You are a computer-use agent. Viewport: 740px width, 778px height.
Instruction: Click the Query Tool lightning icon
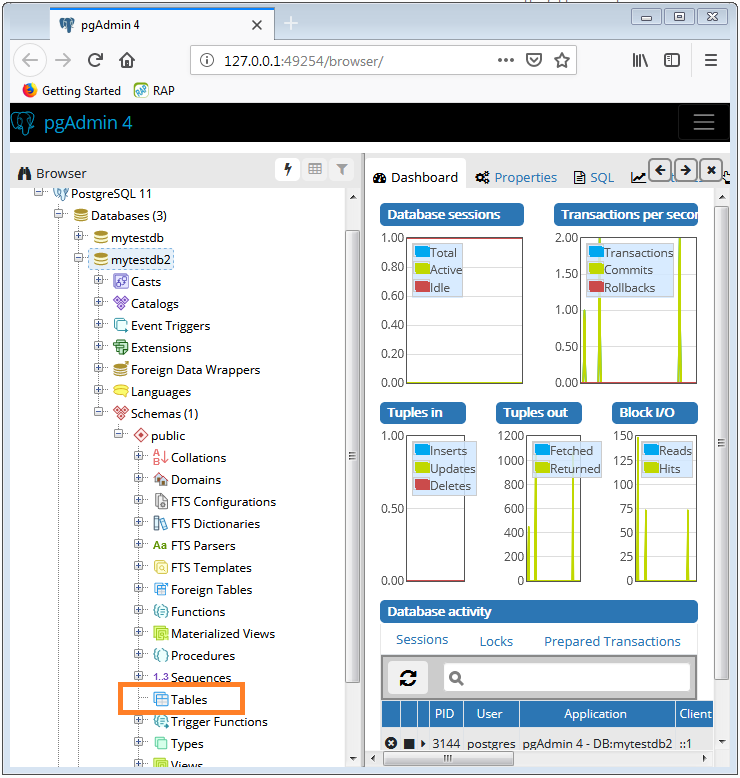(287, 170)
